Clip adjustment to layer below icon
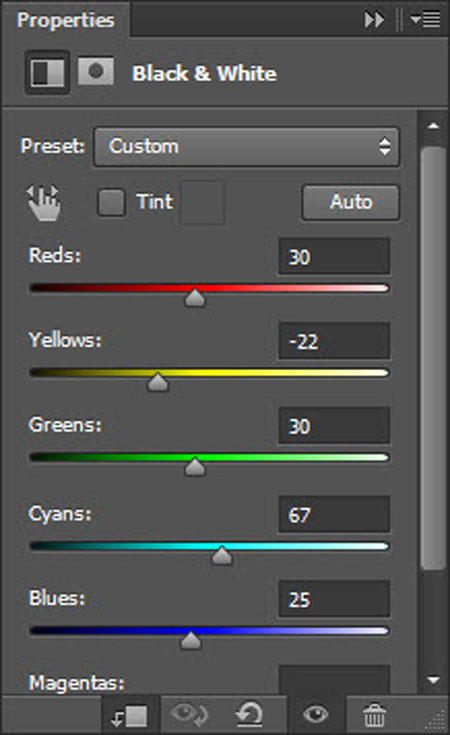This screenshot has height=735, width=450. tap(130, 716)
